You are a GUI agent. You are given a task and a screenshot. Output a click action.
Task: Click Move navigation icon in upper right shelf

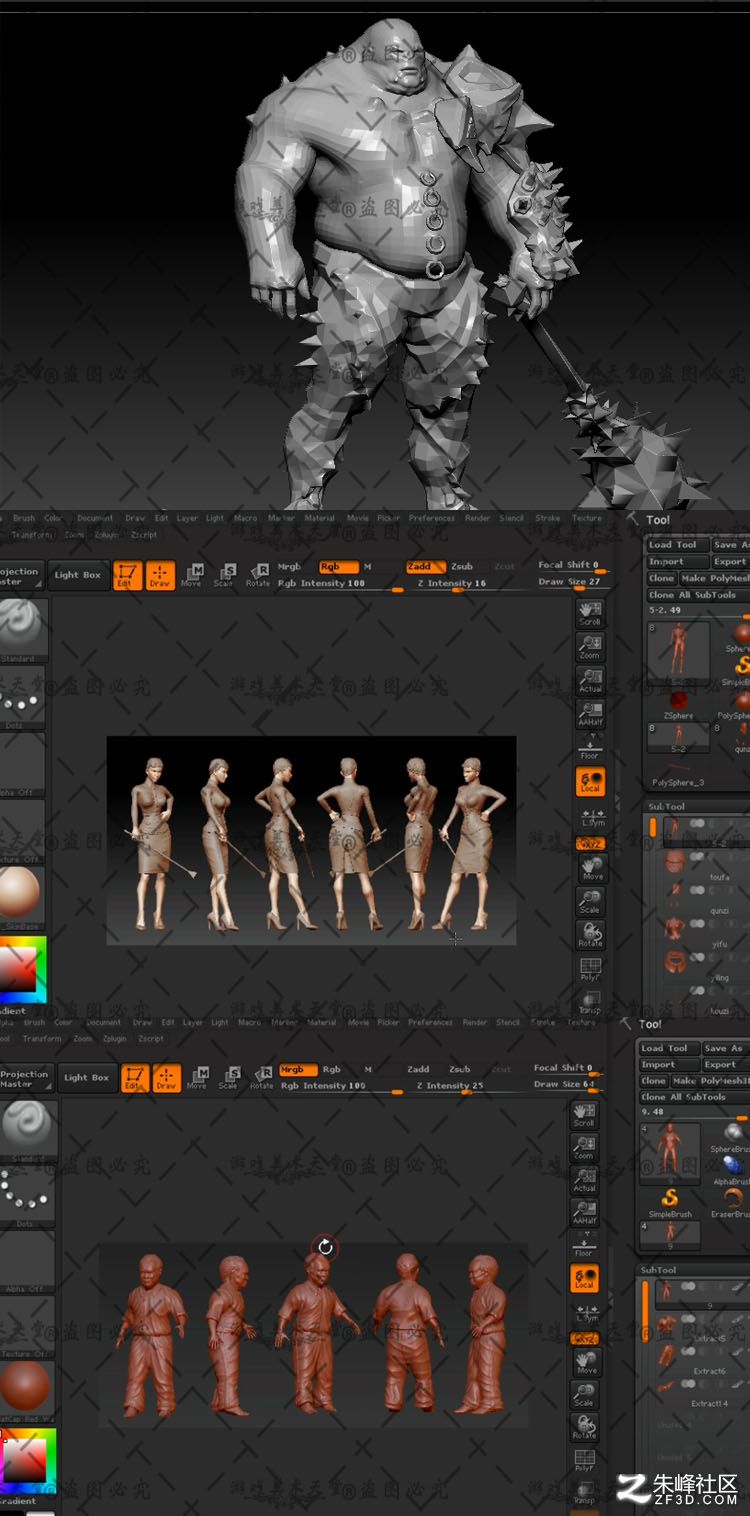pyautogui.click(x=592, y=868)
